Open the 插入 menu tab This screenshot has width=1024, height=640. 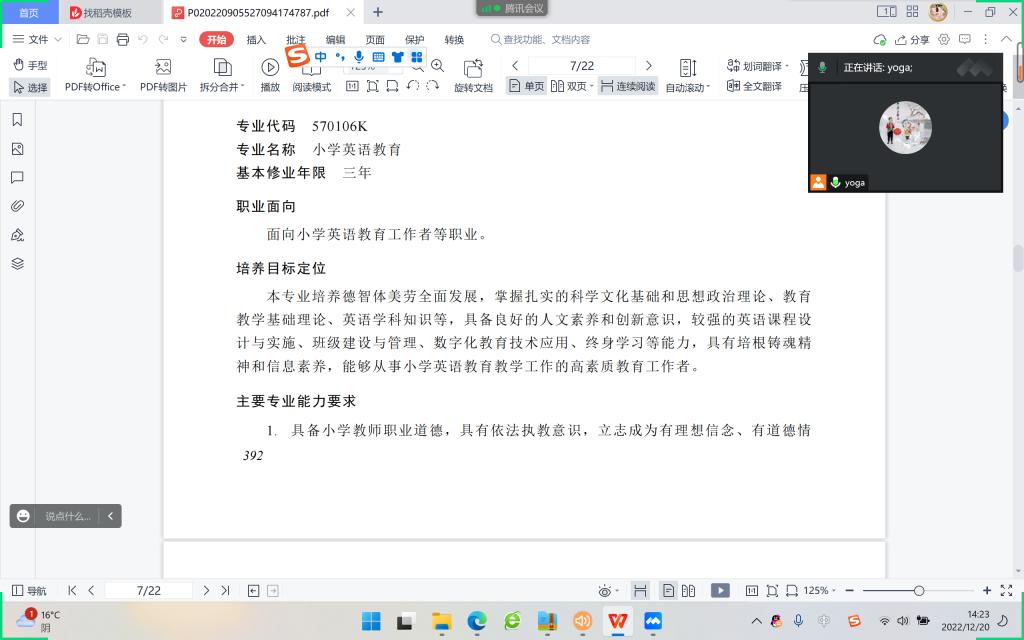pos(256,40)
